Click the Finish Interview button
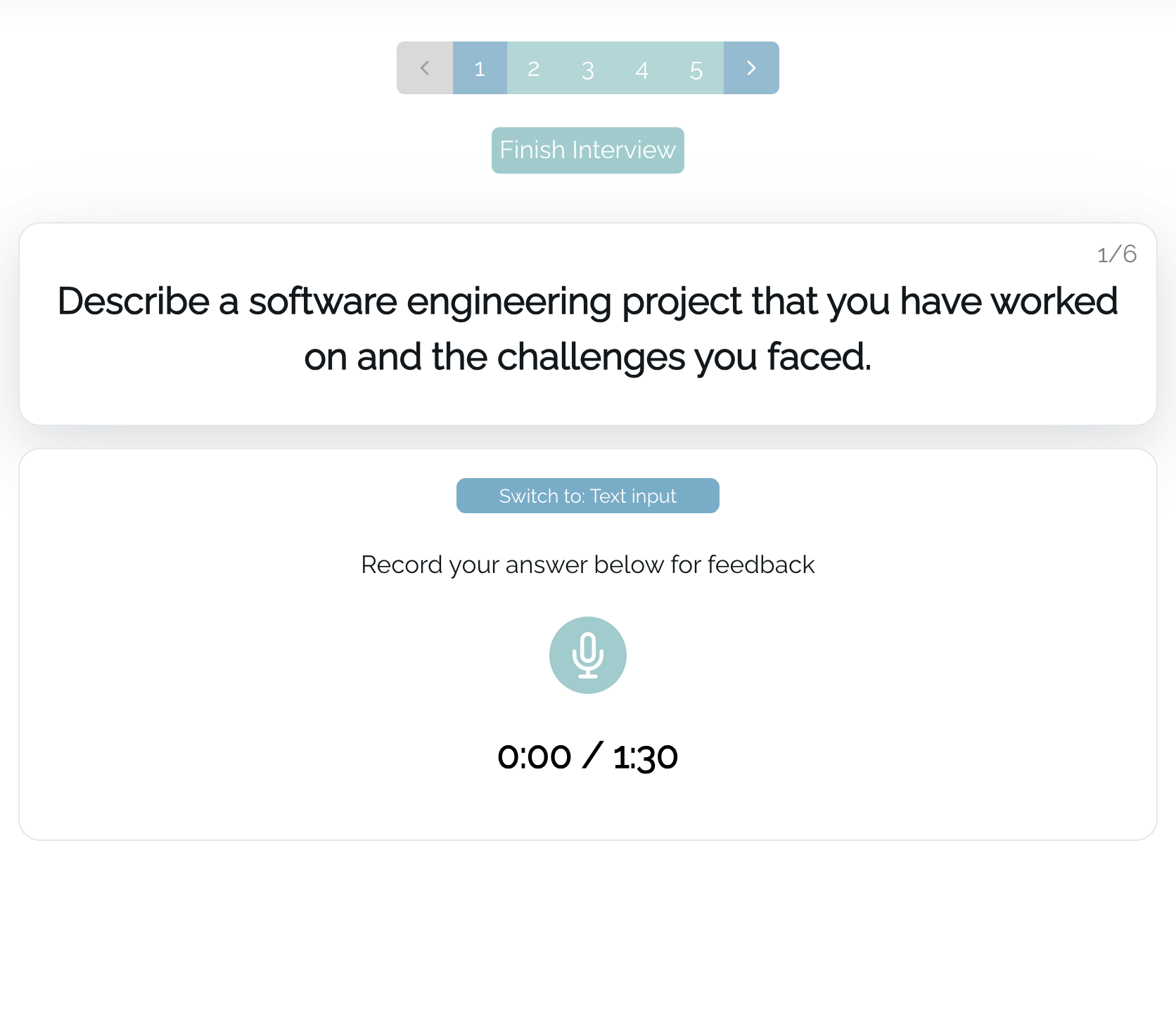The height and width of the screenshot is (1011, 1176). pyautogui.click(x=588, y=150)
